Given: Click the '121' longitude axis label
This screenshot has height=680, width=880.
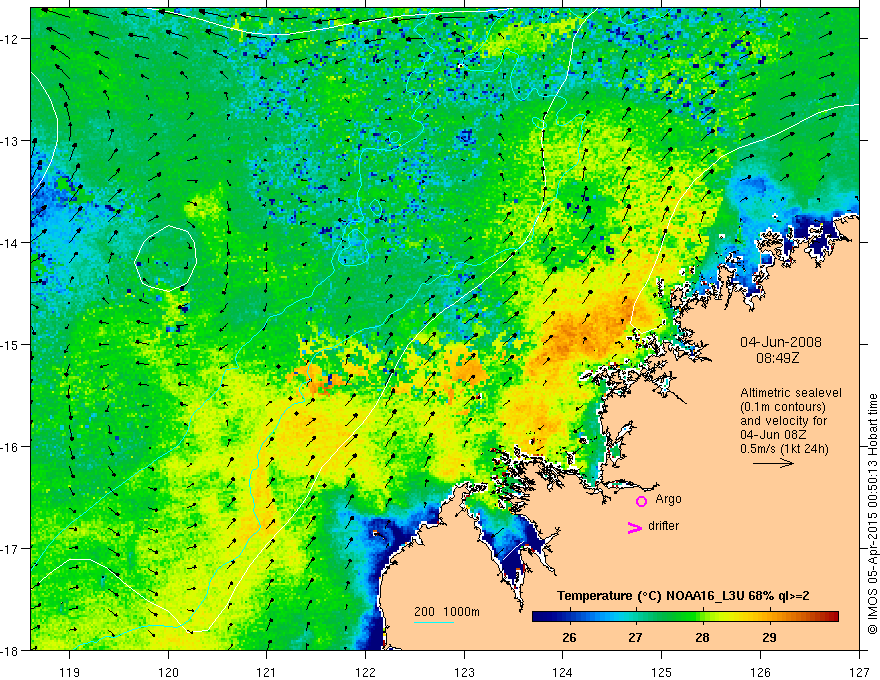Looking at the screenshot, I should click(x=267, y=672).
